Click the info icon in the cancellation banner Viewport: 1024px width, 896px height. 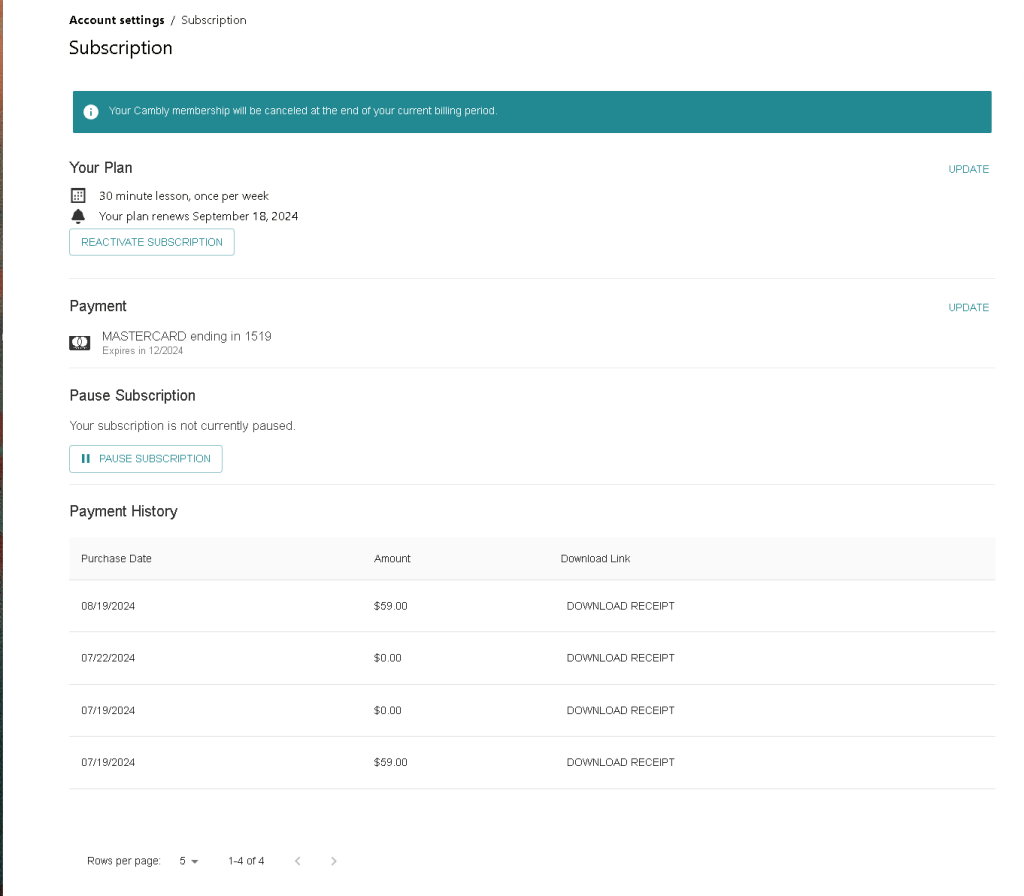tap(91, 112)
